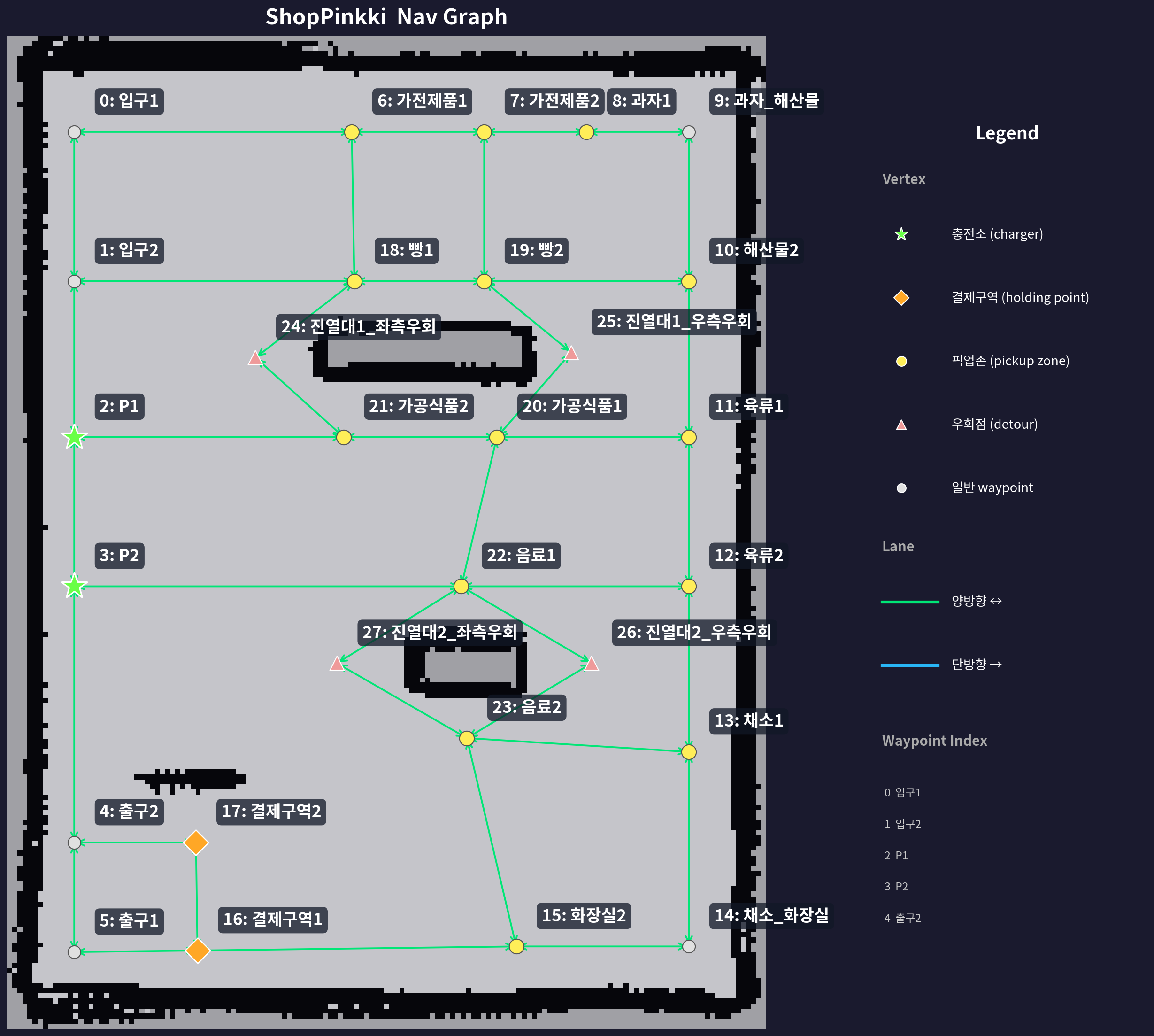Click the '6: 가전제품1' label box
The height and width of the screenshot is (1036, 1154).
pyautogui.click(x=422, y=101)
